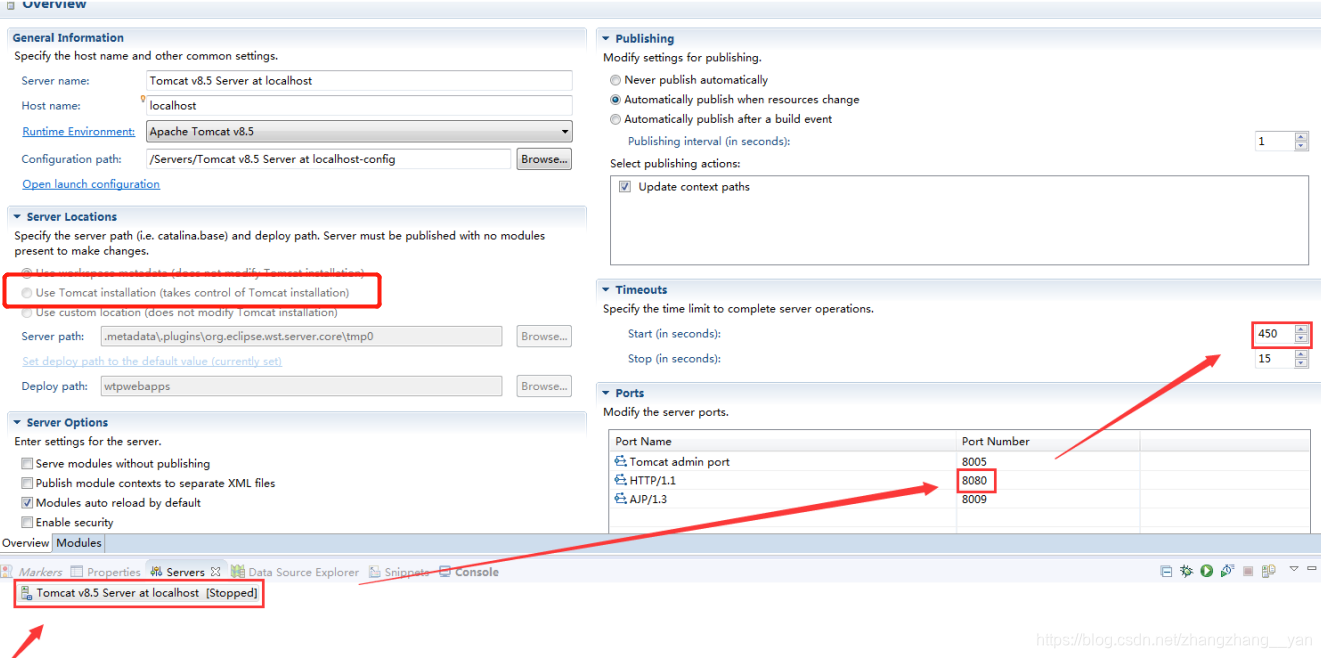
Task: Close the Servers tab with its X
Action: [215, 572]
